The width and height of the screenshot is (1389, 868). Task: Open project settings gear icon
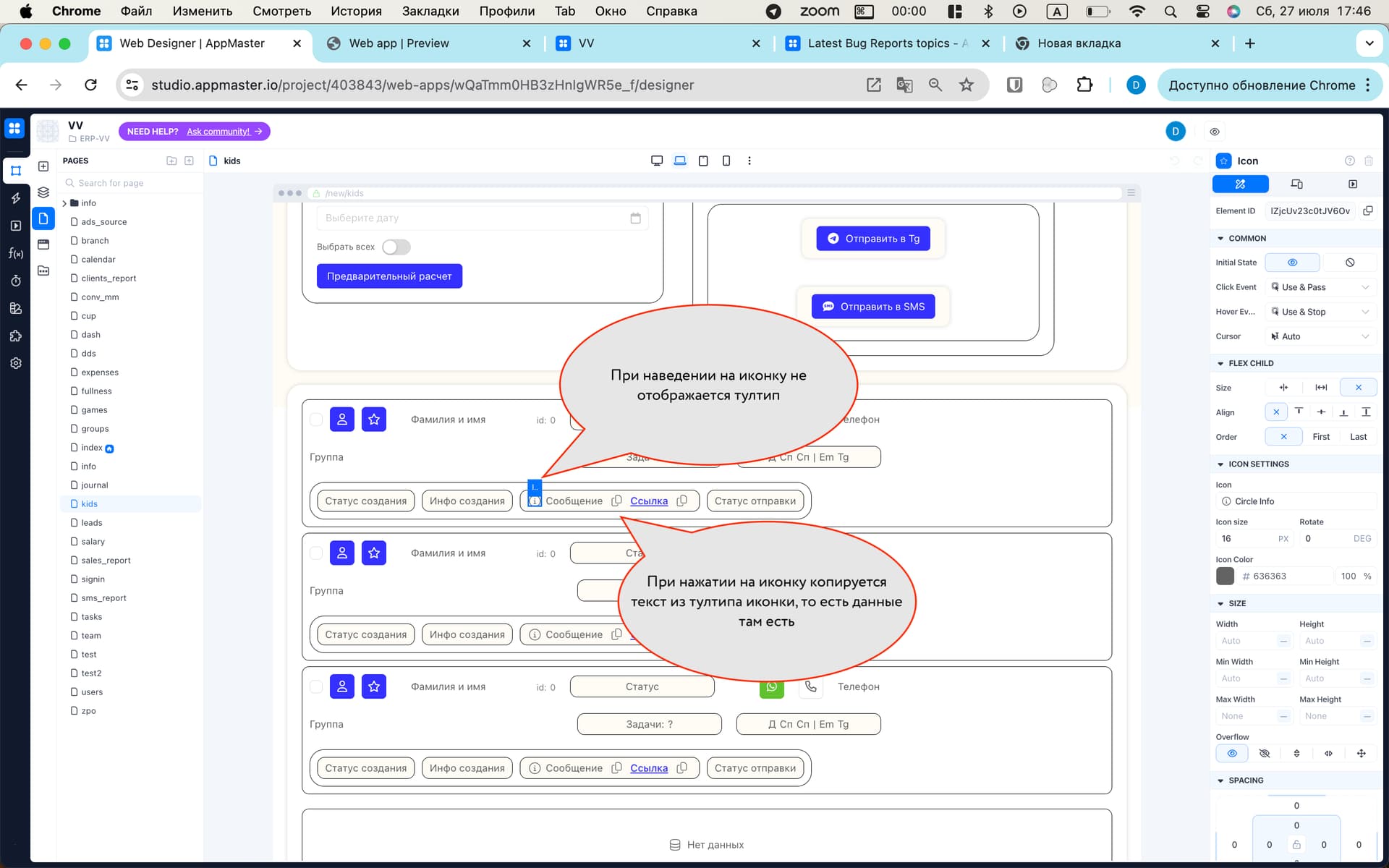[16, 363]
